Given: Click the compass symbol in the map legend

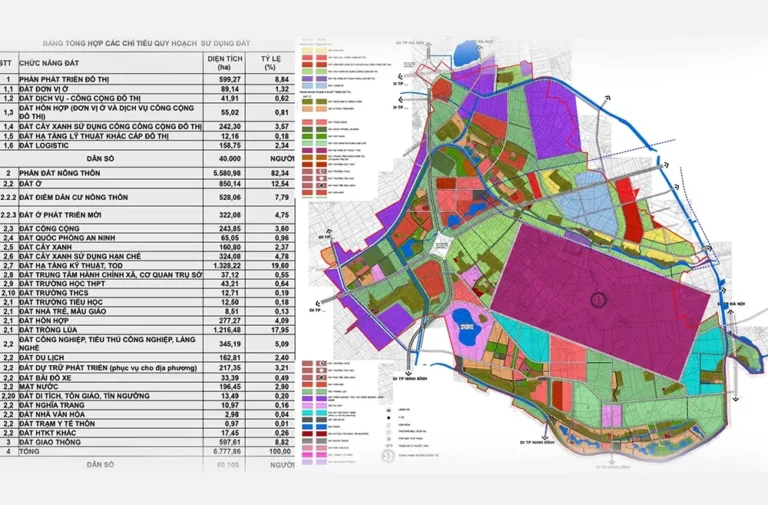Looking at the screenshot, I should point(388,456).
